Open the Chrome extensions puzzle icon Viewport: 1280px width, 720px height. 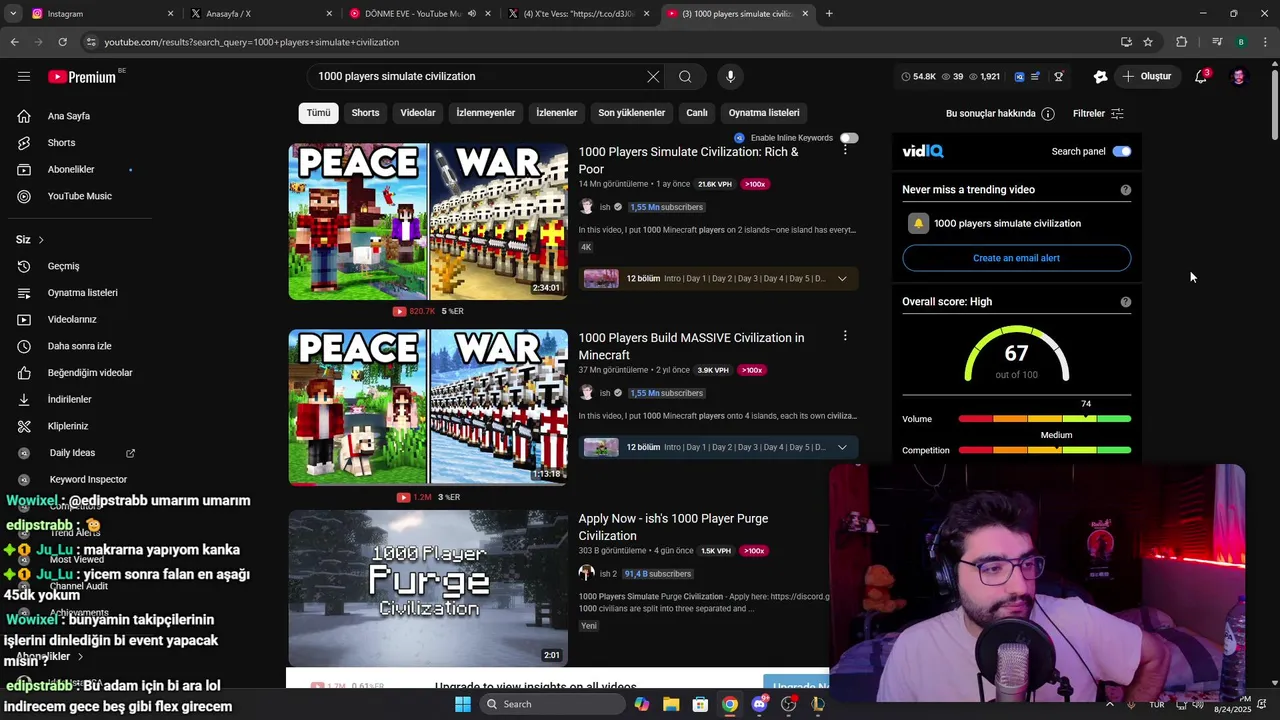click(1182, 42)
